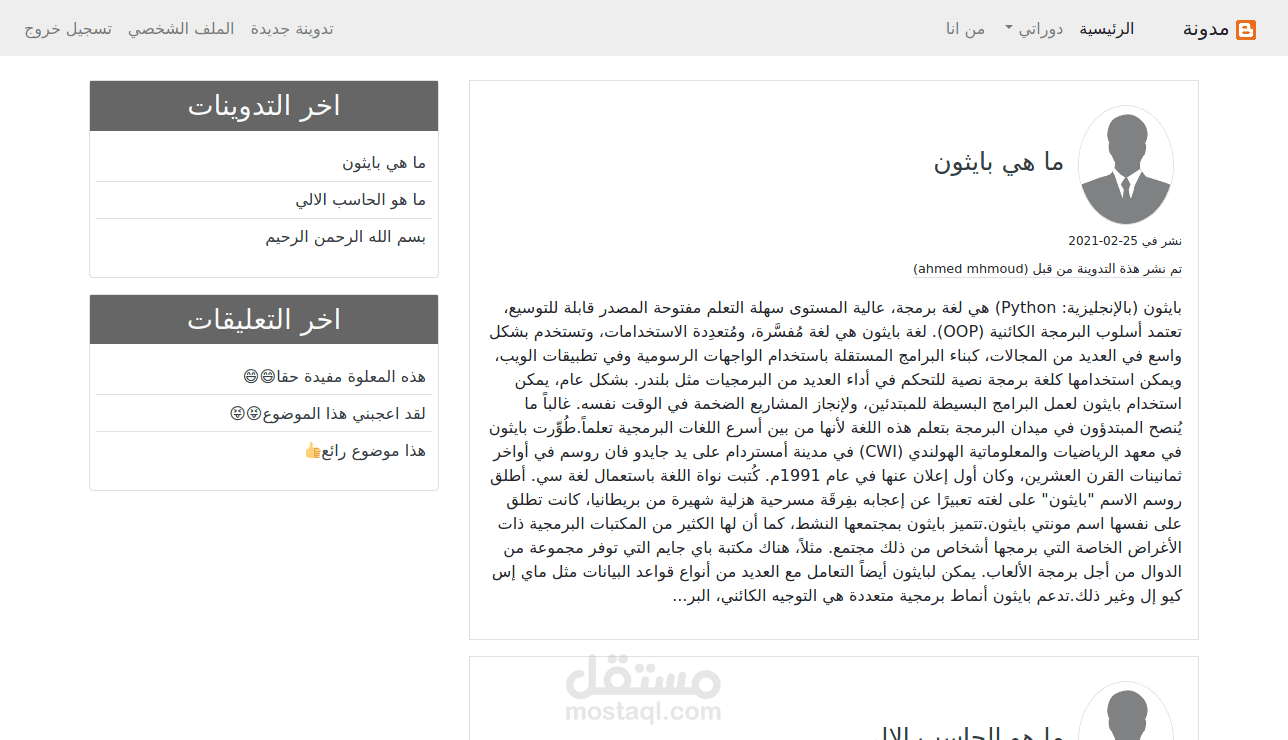Viewport: 1288px width, 740px height.
Task: Create a new post via تدوينة جديدة
Action: [x=292, y=29]
